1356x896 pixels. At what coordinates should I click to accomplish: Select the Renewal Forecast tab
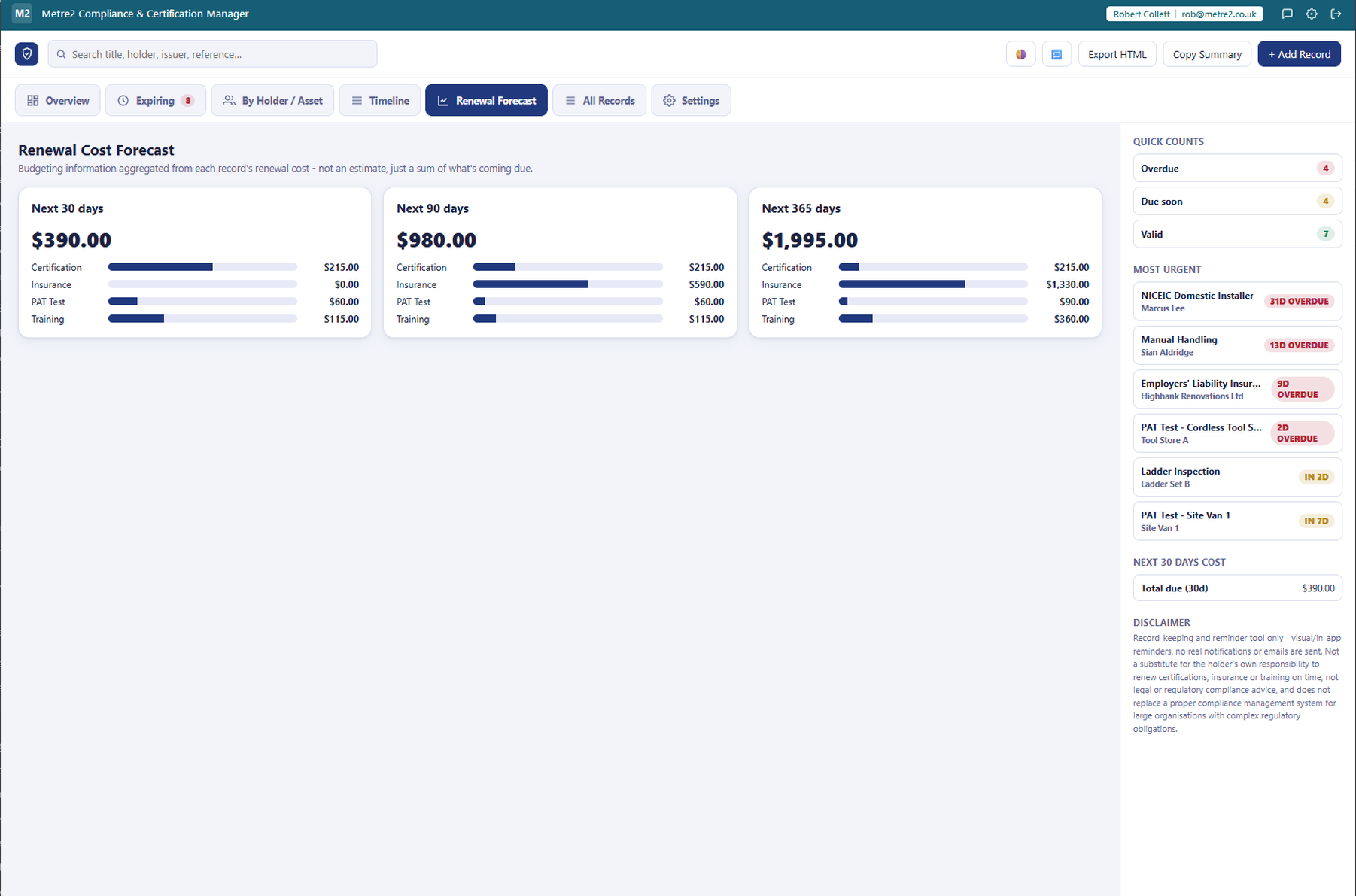pyautogui.click(x=486, y=100)
